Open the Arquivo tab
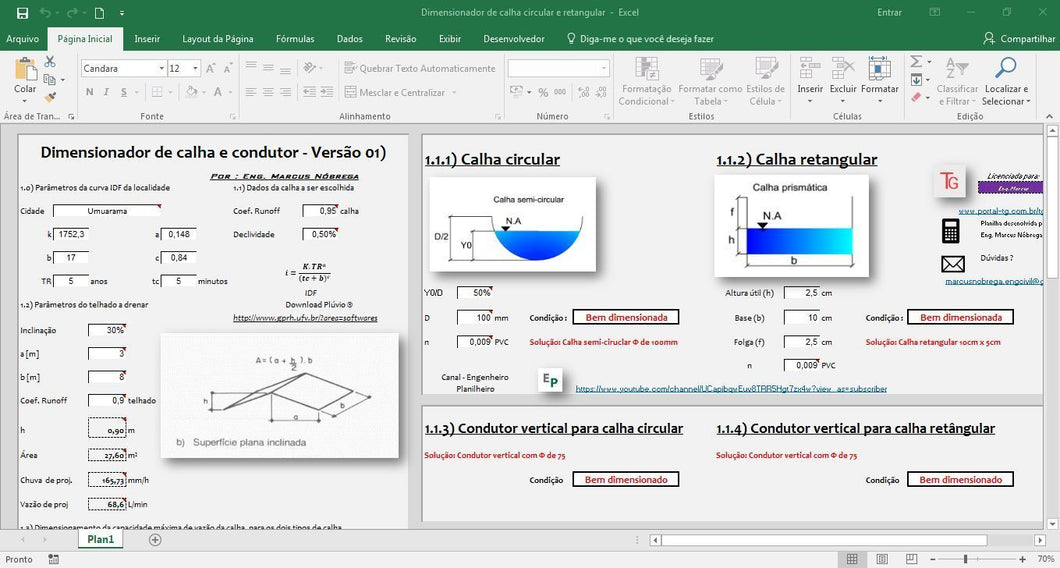This screenshot has width=1060, height=568. click(22, 39)
